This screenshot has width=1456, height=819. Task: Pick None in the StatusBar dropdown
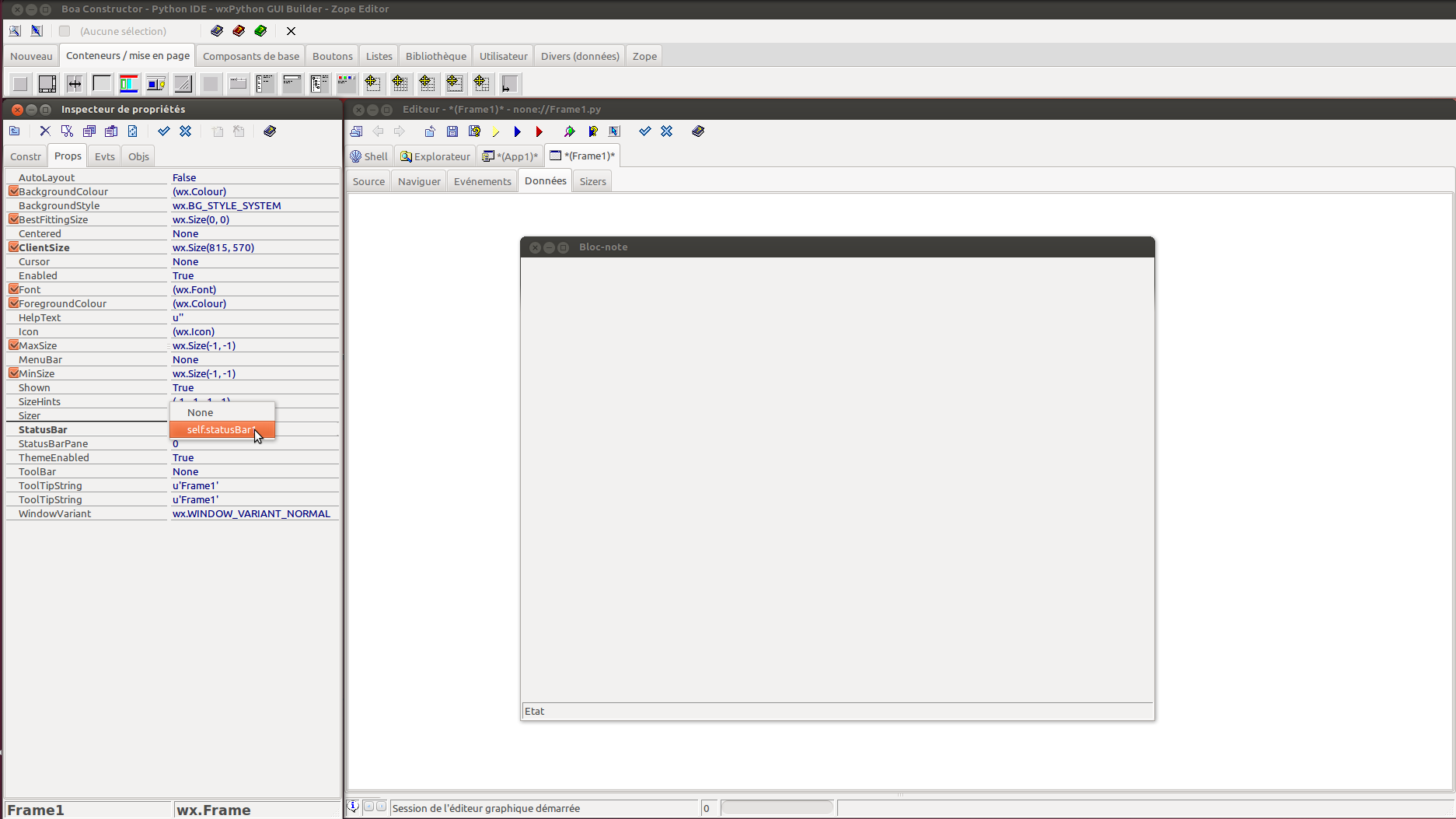(201, 412)
